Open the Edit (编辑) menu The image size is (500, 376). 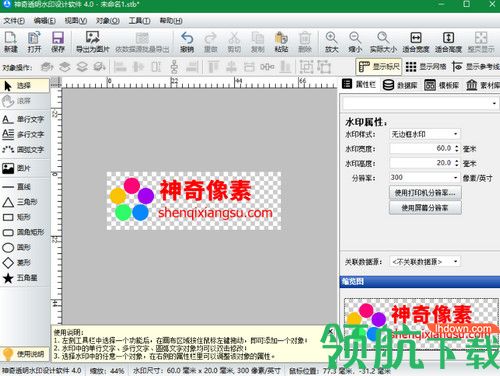[45, 21]
